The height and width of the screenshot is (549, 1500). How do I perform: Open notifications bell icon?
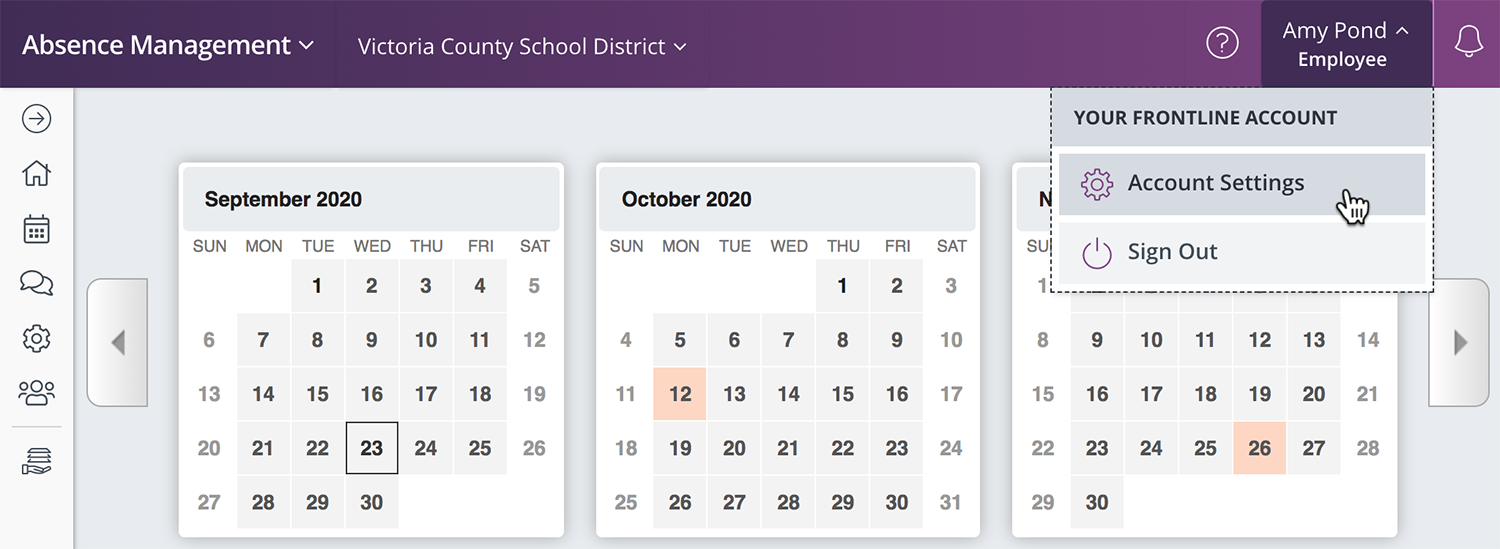pyautogui.click(x=1468, y=43)
